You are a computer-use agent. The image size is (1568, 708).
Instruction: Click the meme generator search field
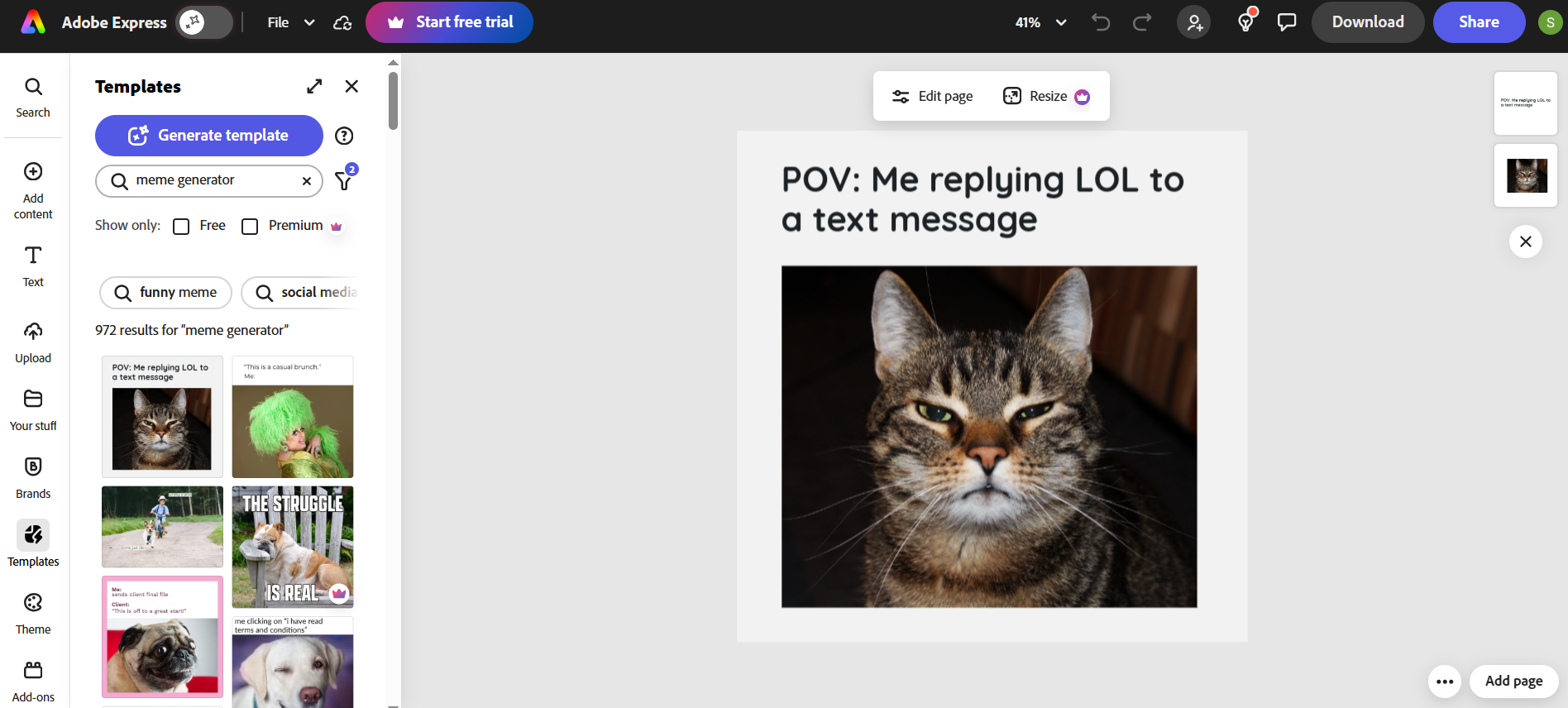209,180
